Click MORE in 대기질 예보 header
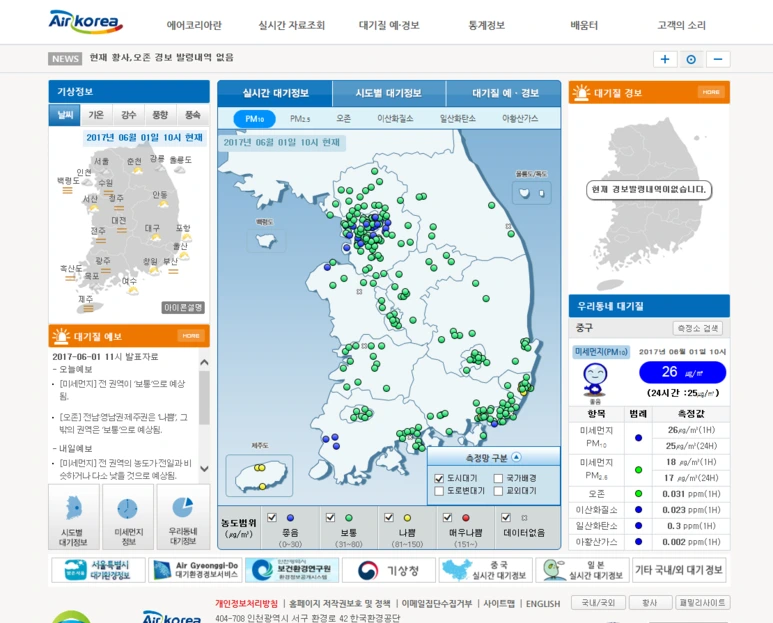 191,336
